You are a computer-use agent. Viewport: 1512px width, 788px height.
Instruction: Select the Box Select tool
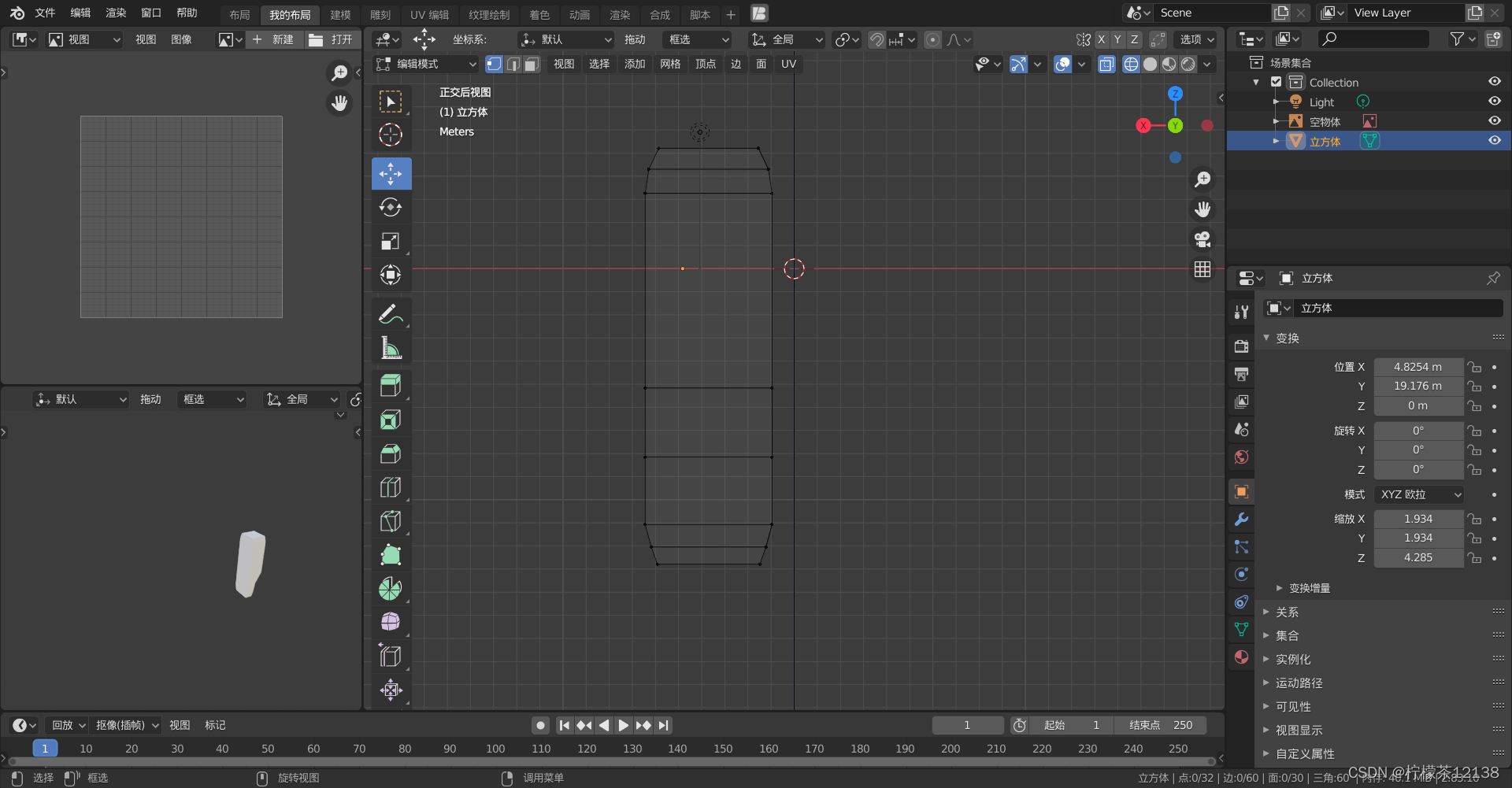pos(391,102)
